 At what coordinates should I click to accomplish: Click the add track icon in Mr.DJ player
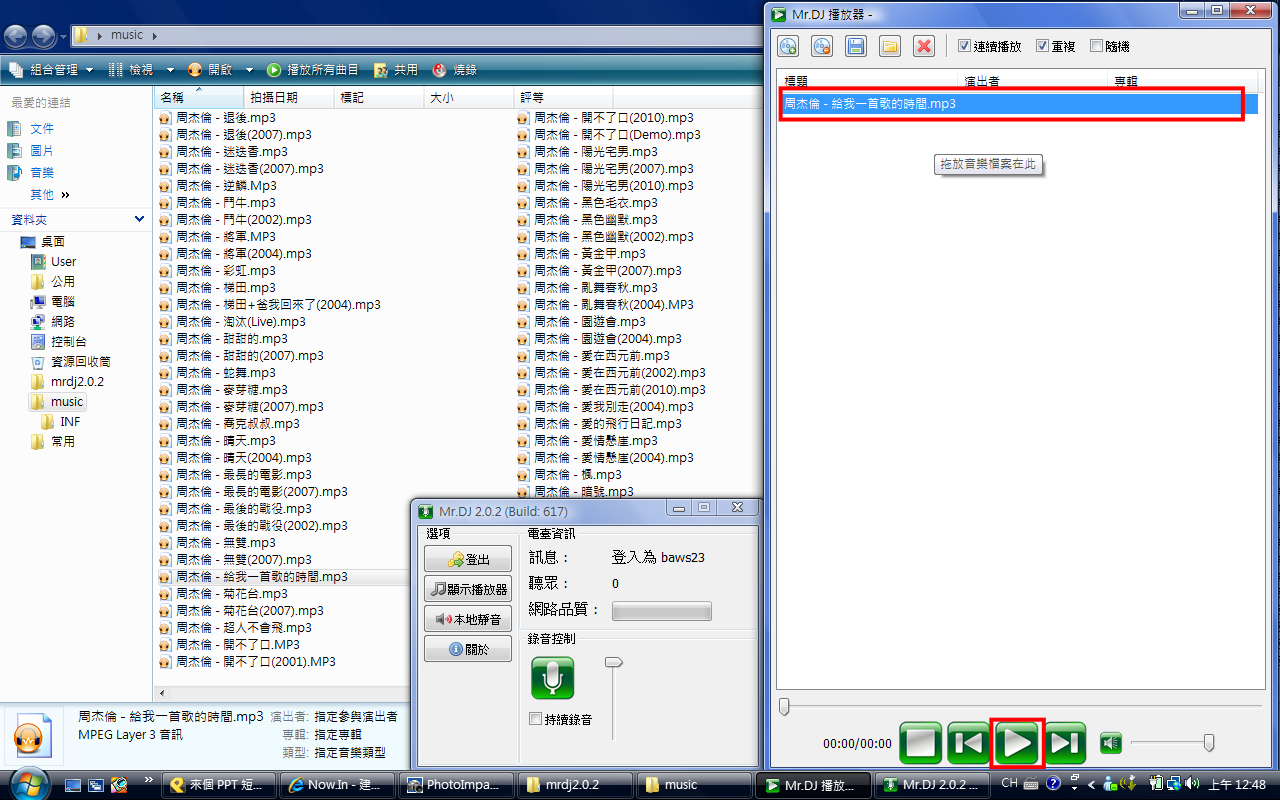click(788, 46)
